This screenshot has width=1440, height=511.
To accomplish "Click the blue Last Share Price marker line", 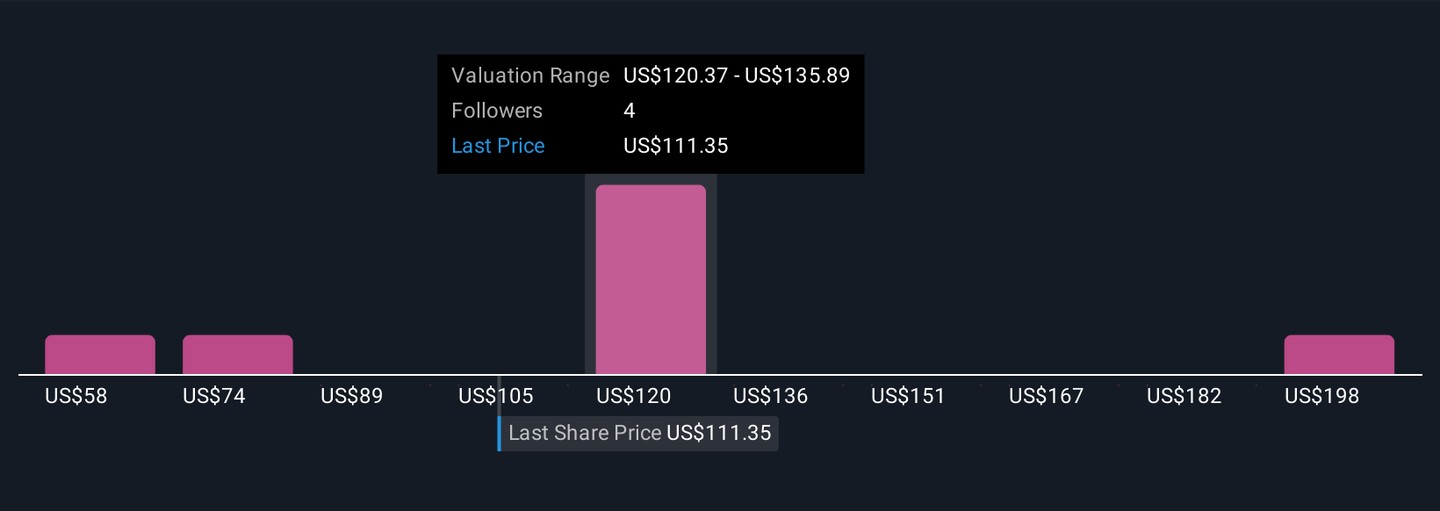I will tap(499, 433).
